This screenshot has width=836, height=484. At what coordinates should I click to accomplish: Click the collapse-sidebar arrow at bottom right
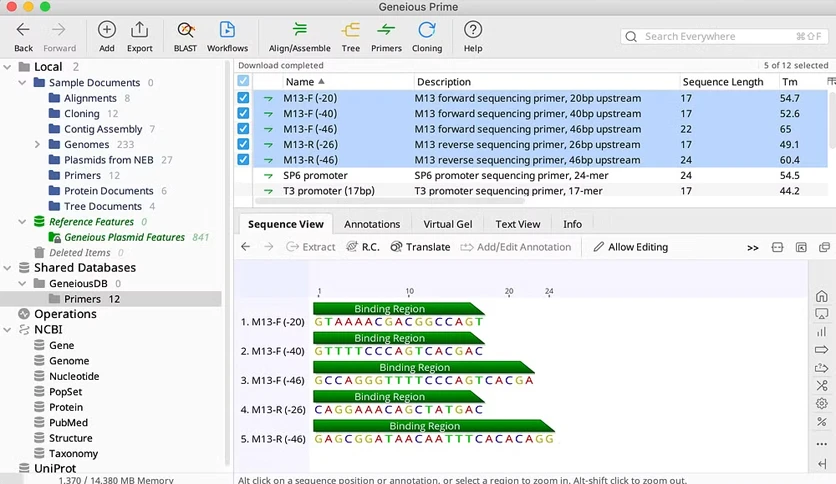tap(822, 464)
